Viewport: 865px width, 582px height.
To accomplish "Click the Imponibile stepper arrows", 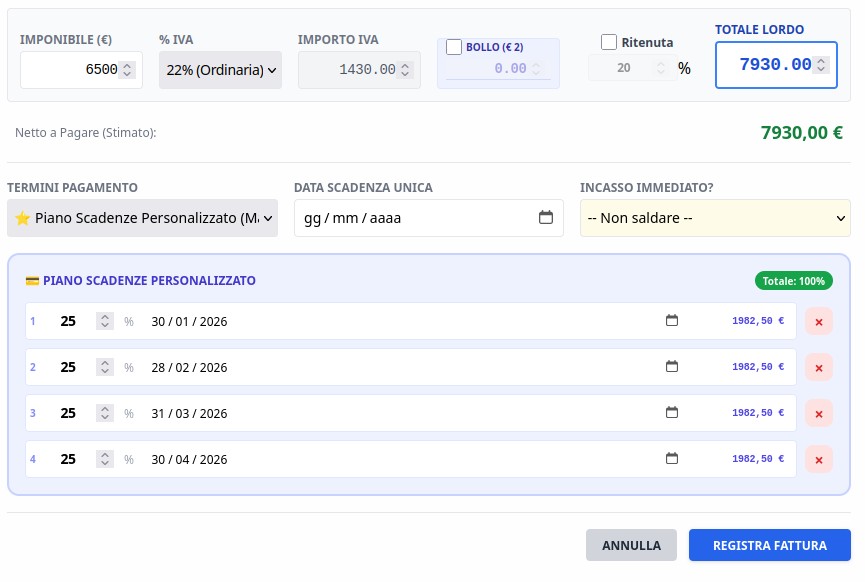I will pyautogui.click(x=127, y=70).
